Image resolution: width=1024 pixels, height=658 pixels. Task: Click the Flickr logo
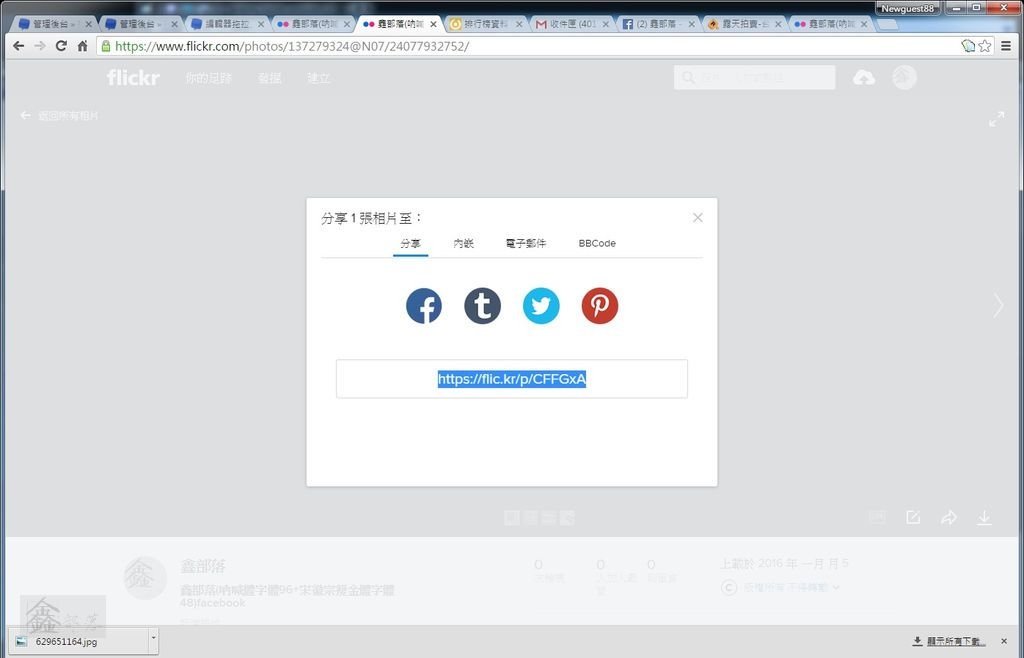133,78
